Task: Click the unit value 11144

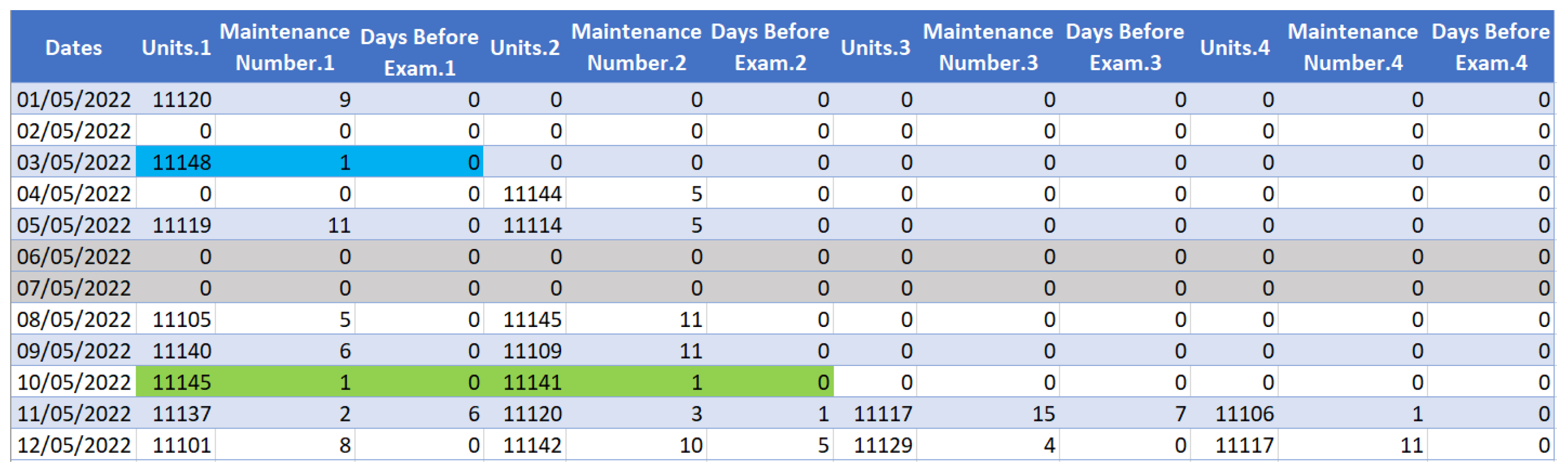Action: tap(532, 194)
